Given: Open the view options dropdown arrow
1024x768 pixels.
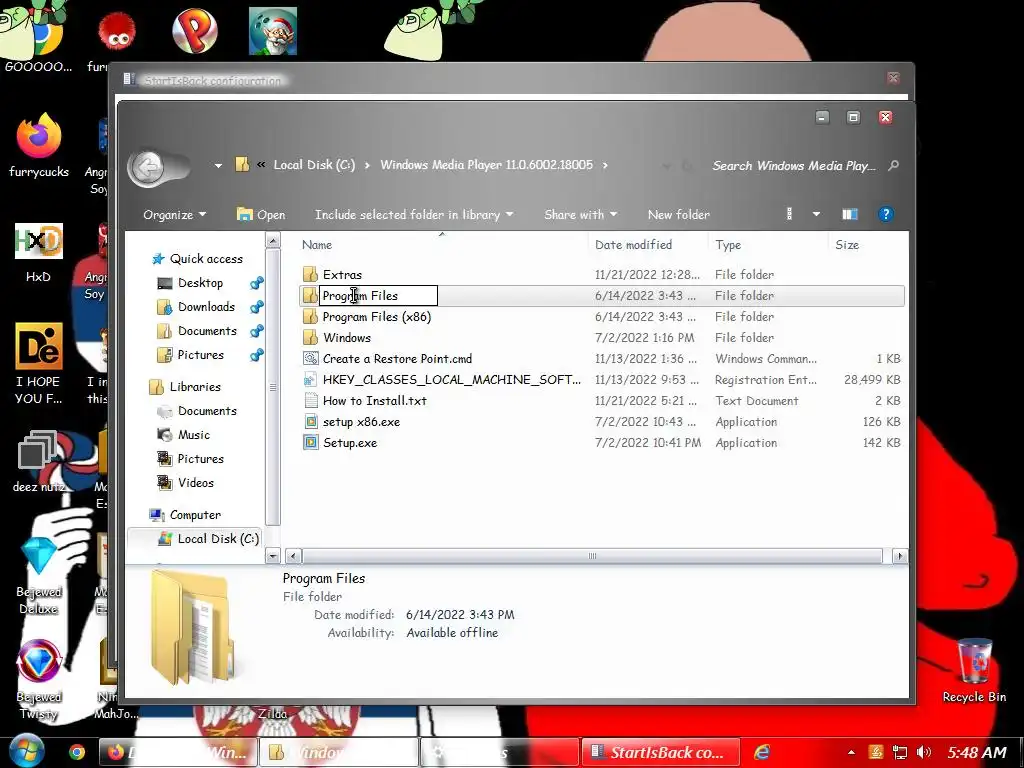Looking at the screenshot, I should (x=816, y=214).
